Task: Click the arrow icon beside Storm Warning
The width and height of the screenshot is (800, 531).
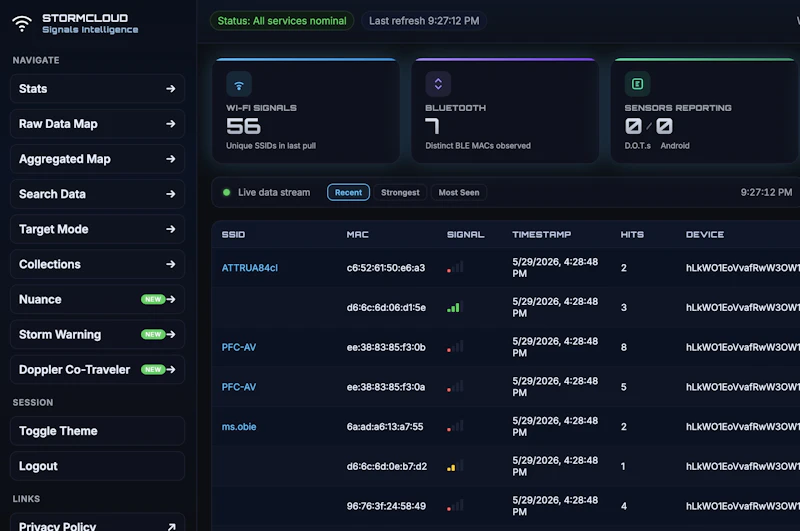Action: [171, 335]
